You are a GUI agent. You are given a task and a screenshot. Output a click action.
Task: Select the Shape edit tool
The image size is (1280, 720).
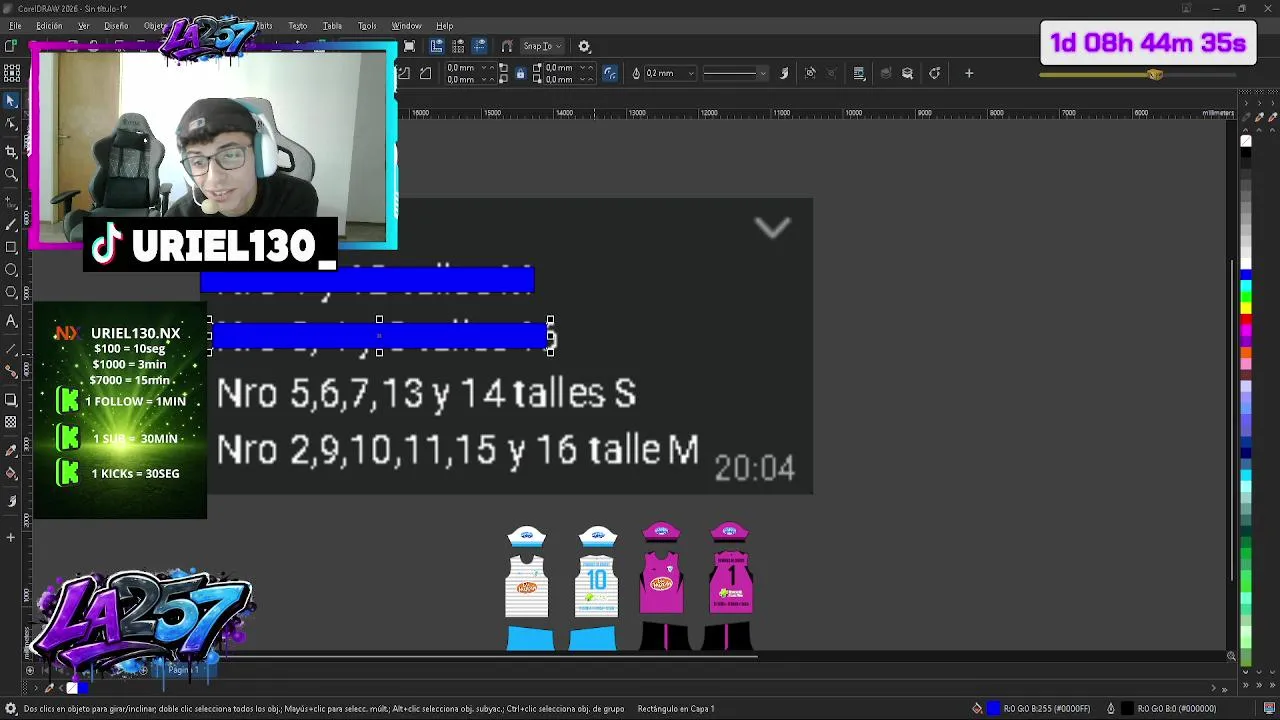pos(11,124)
